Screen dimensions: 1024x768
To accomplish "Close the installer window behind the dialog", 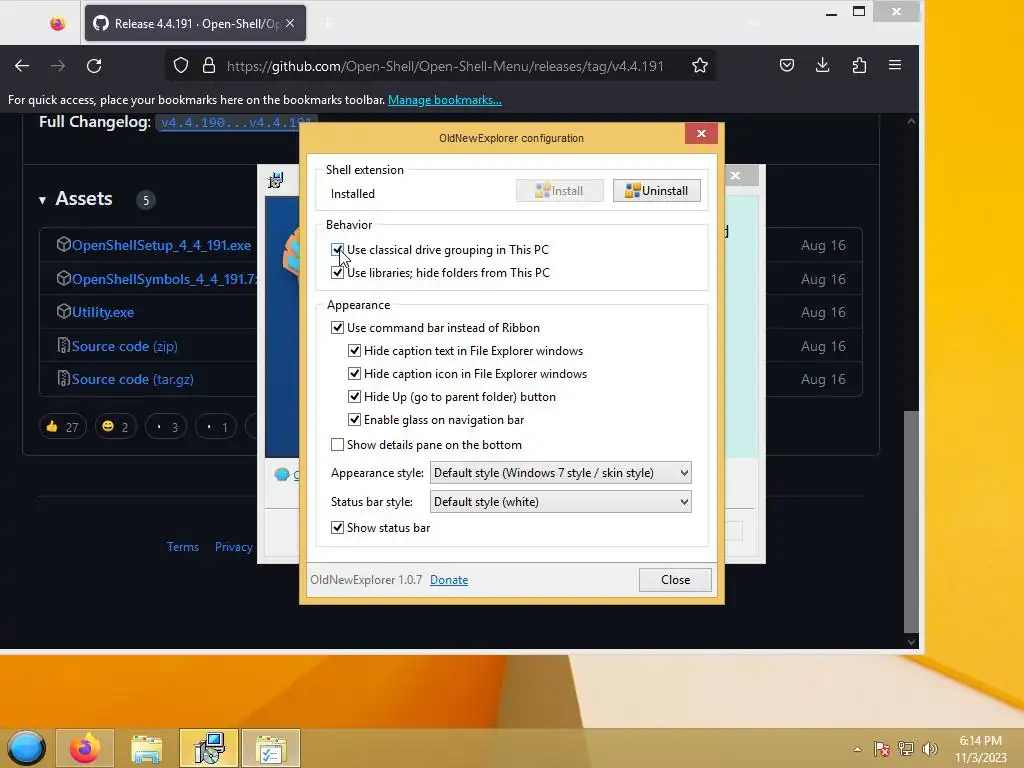I will click(x=735, y=176).
